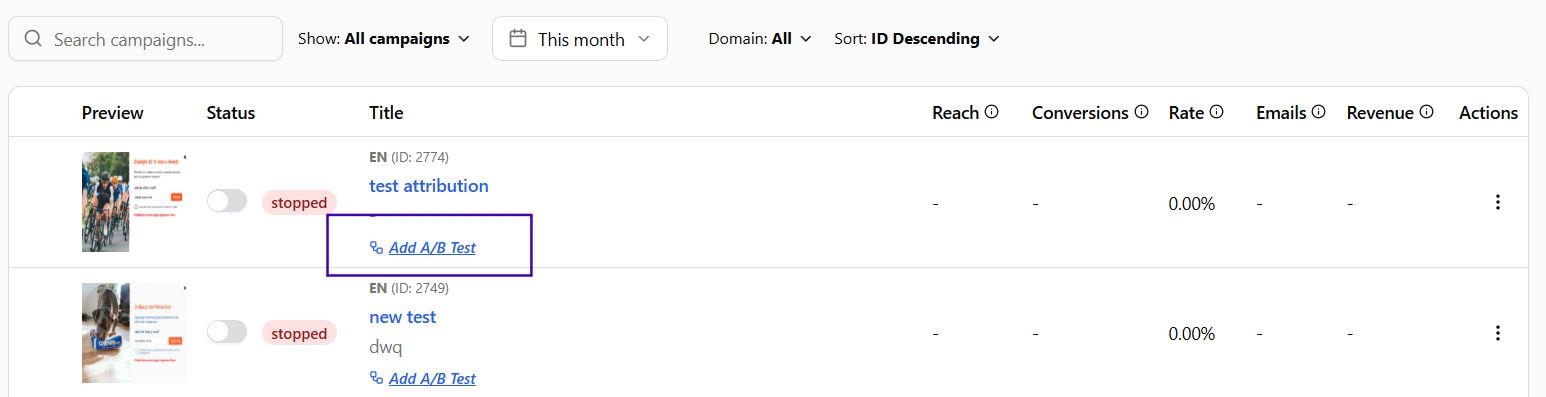
Task: Click the info icon beside Emails
Action: click(x=1318, y=112)
